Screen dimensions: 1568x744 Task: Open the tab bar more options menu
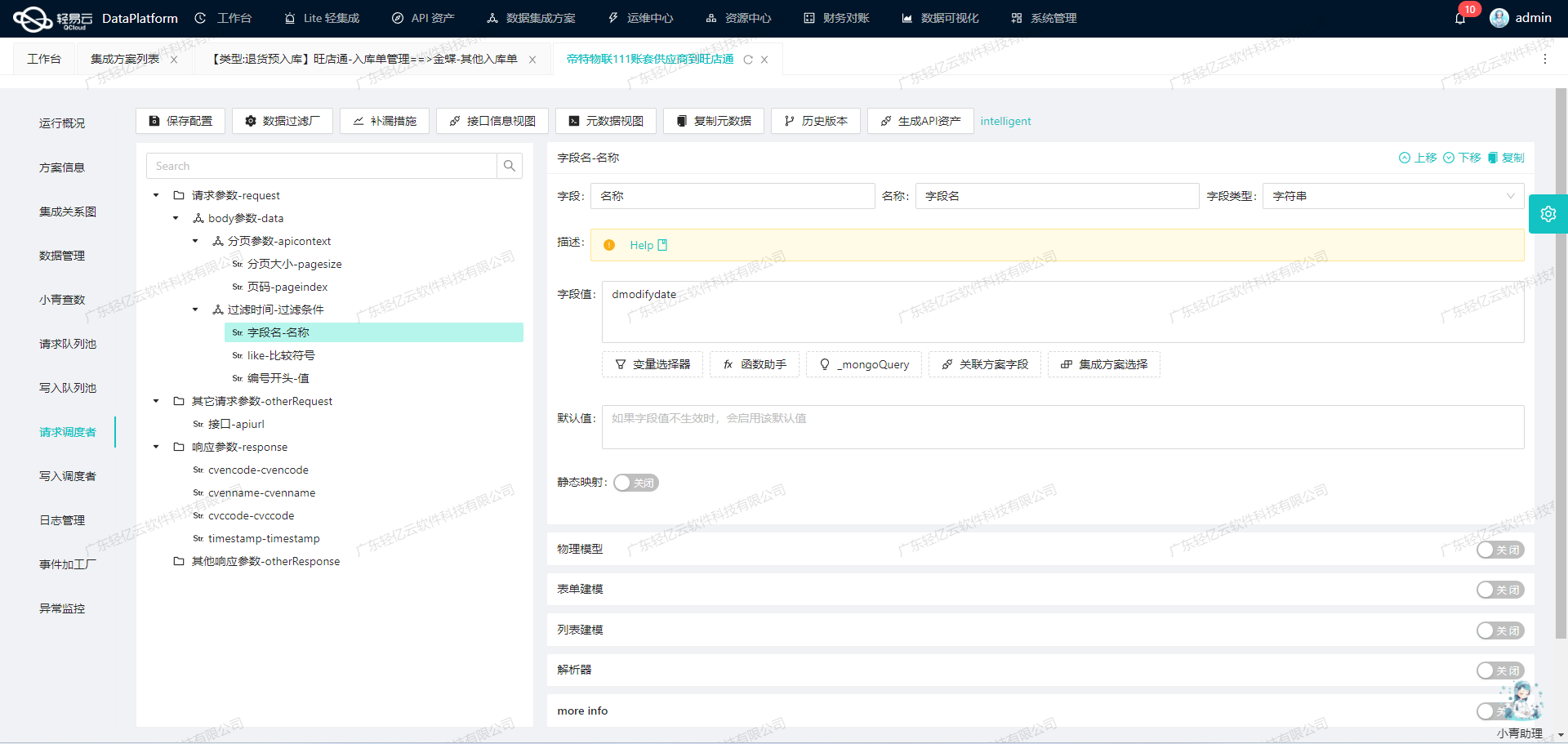[1545, 59]
